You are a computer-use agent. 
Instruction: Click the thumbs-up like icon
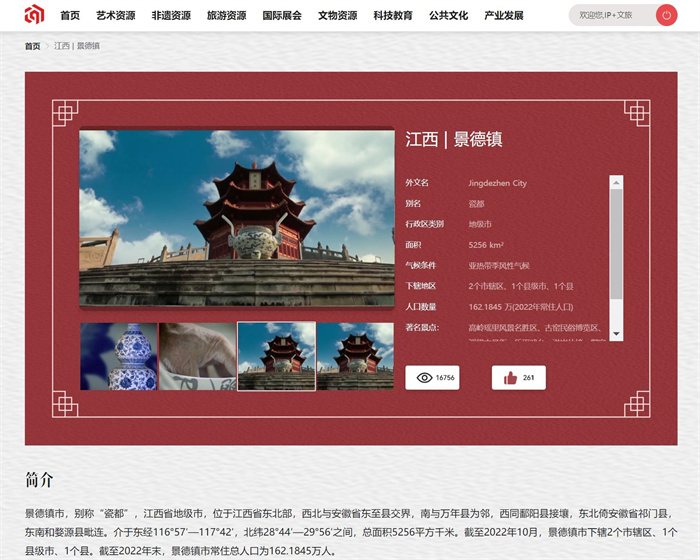tap(510, 378)
